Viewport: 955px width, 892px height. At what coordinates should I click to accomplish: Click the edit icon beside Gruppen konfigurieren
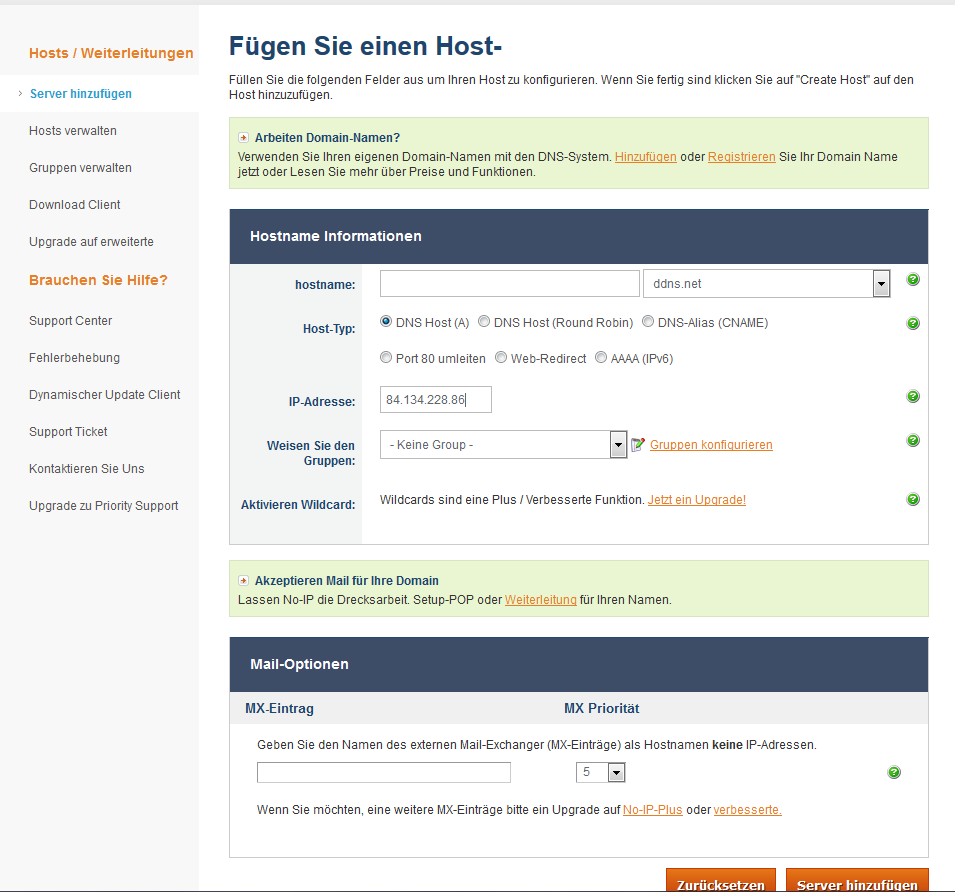[638, 445]
